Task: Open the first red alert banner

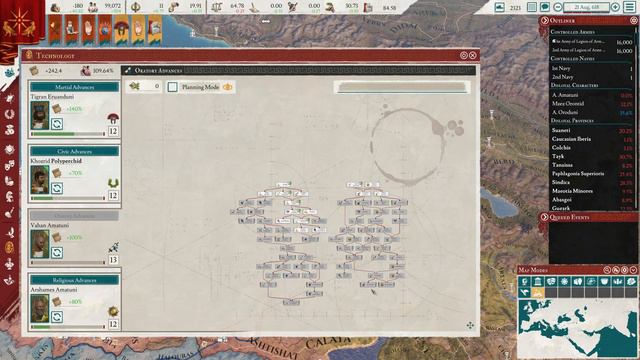Action: click(x=55, y=30)
